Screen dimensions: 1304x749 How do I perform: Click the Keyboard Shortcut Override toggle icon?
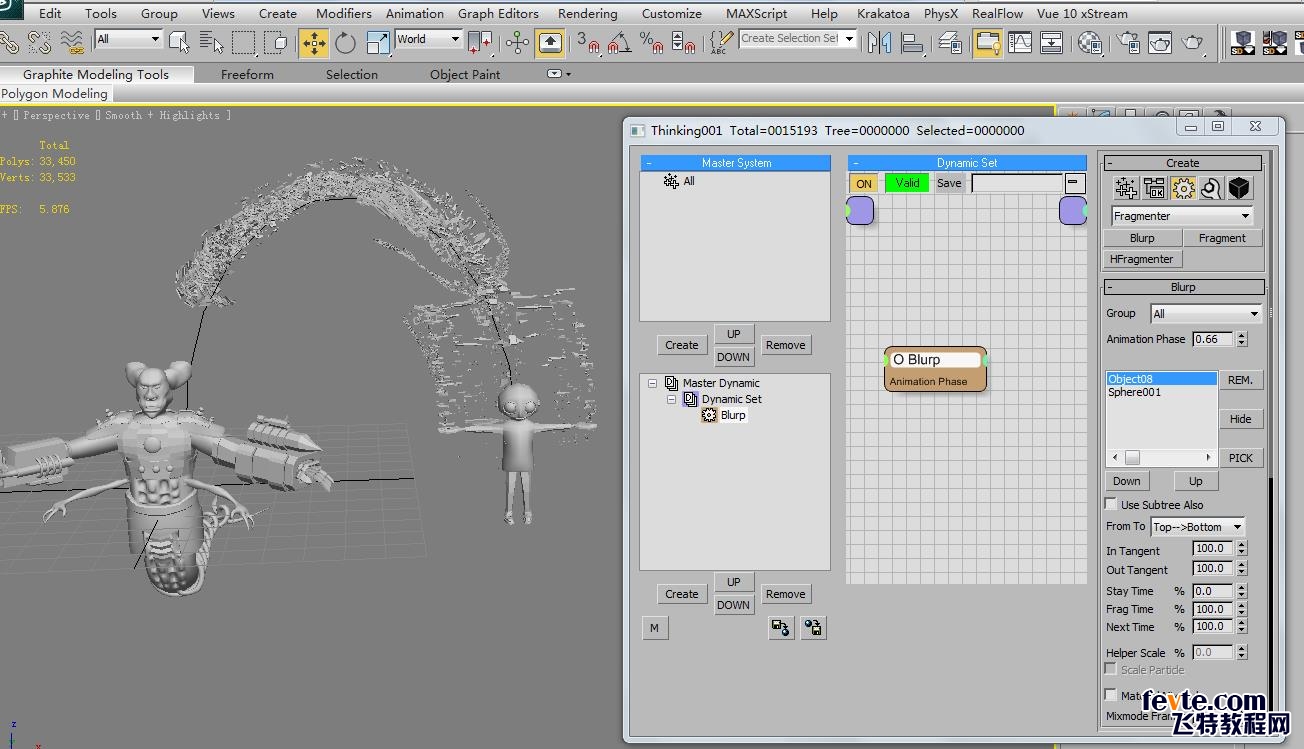click(x=550, y=42)
